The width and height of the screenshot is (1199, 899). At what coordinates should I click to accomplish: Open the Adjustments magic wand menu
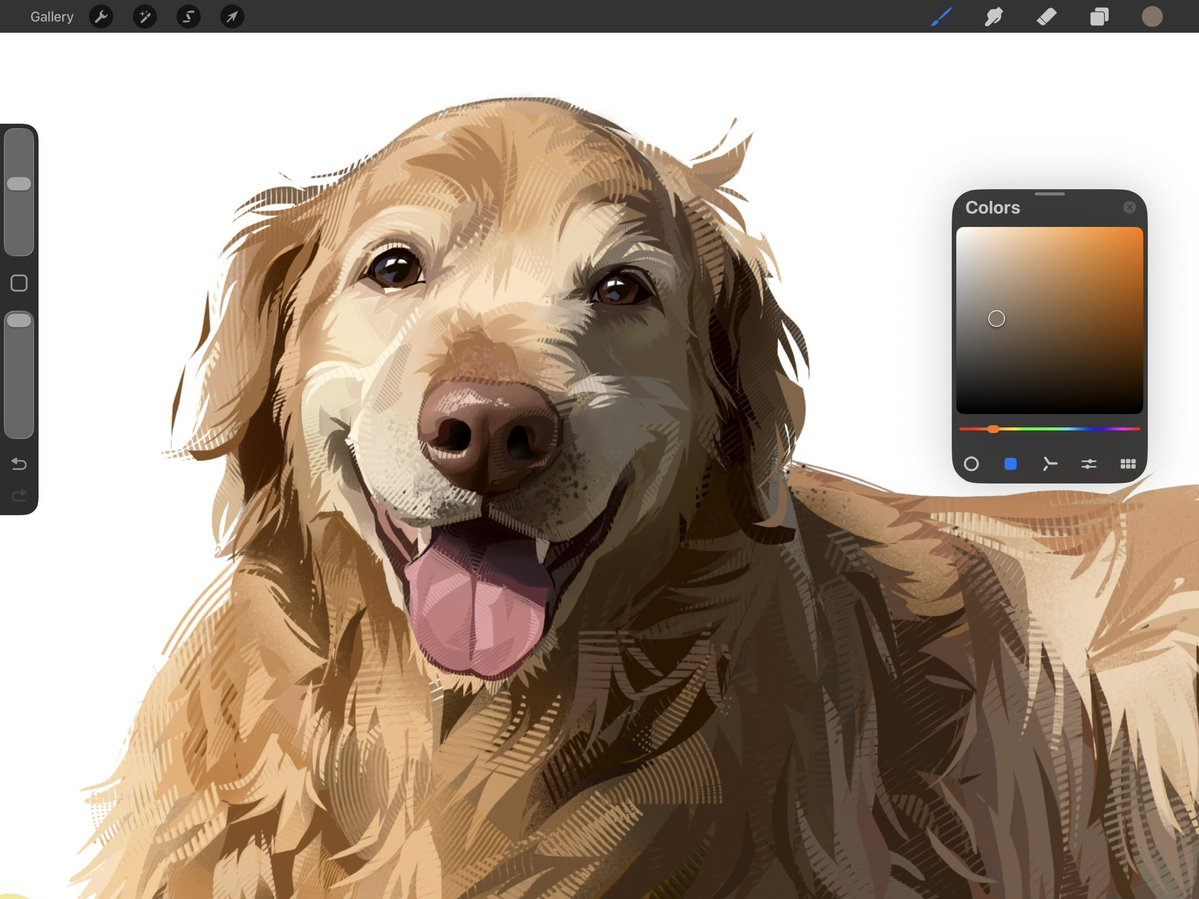(145, 16)
